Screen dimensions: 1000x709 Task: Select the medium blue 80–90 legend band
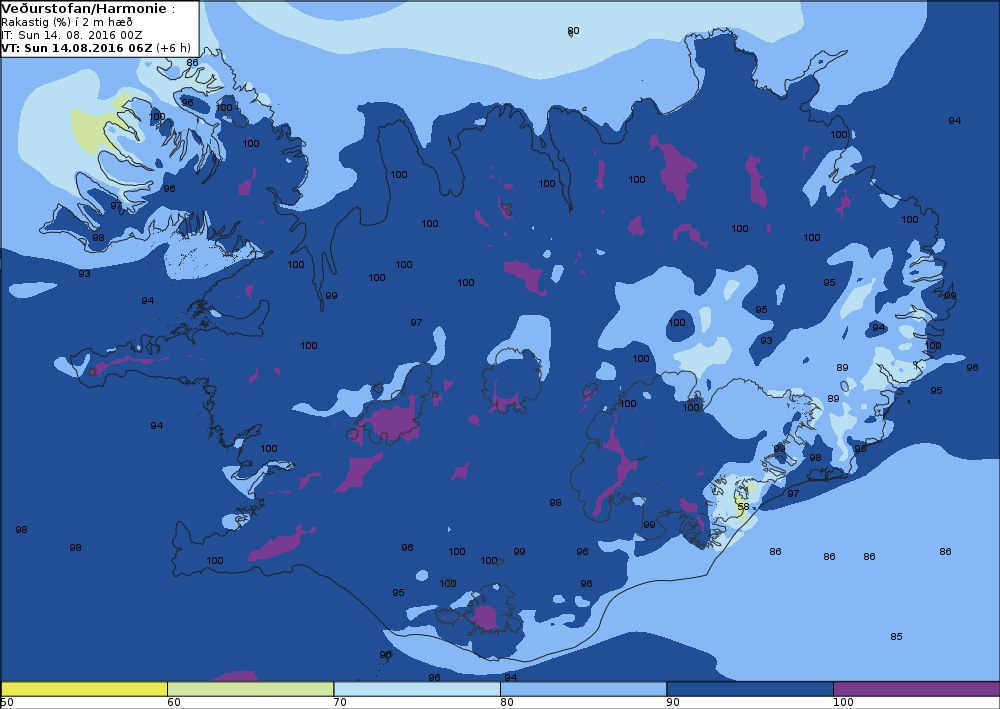[x=583, y=689]
